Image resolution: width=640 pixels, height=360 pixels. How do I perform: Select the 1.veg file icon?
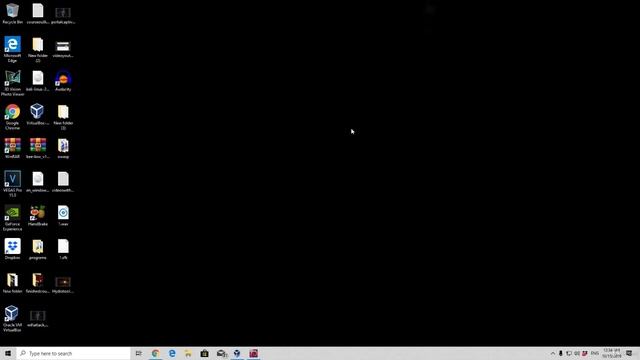pos(63,216)
